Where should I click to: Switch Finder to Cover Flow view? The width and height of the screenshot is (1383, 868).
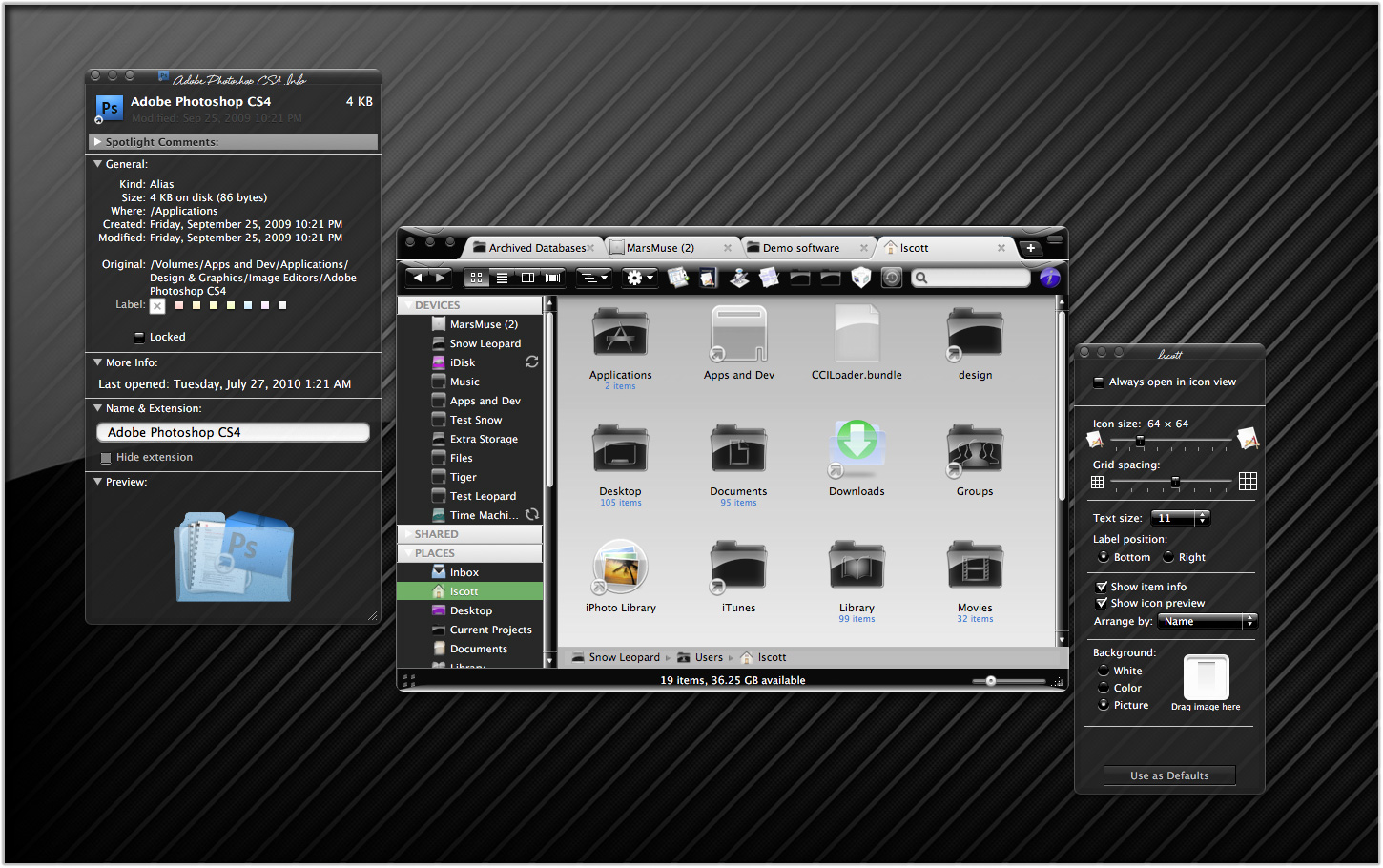click(x=552, y=278)
